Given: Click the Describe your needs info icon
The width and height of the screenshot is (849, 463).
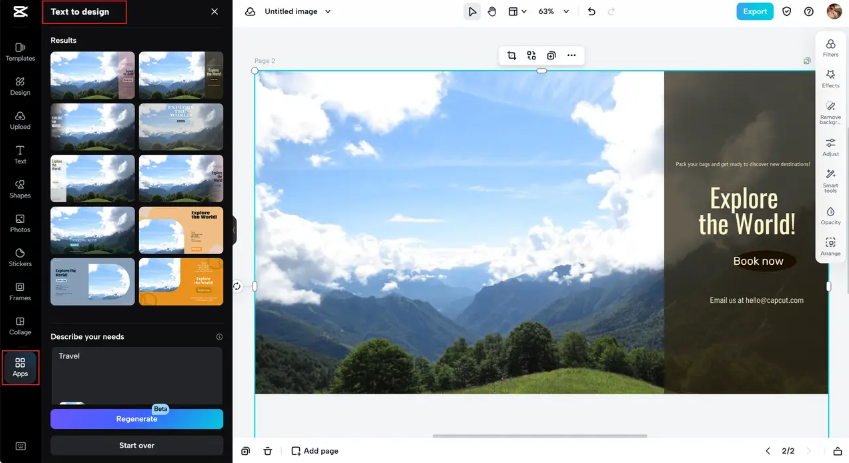Looking at the screenshot, I should click(x=219, y=337).
